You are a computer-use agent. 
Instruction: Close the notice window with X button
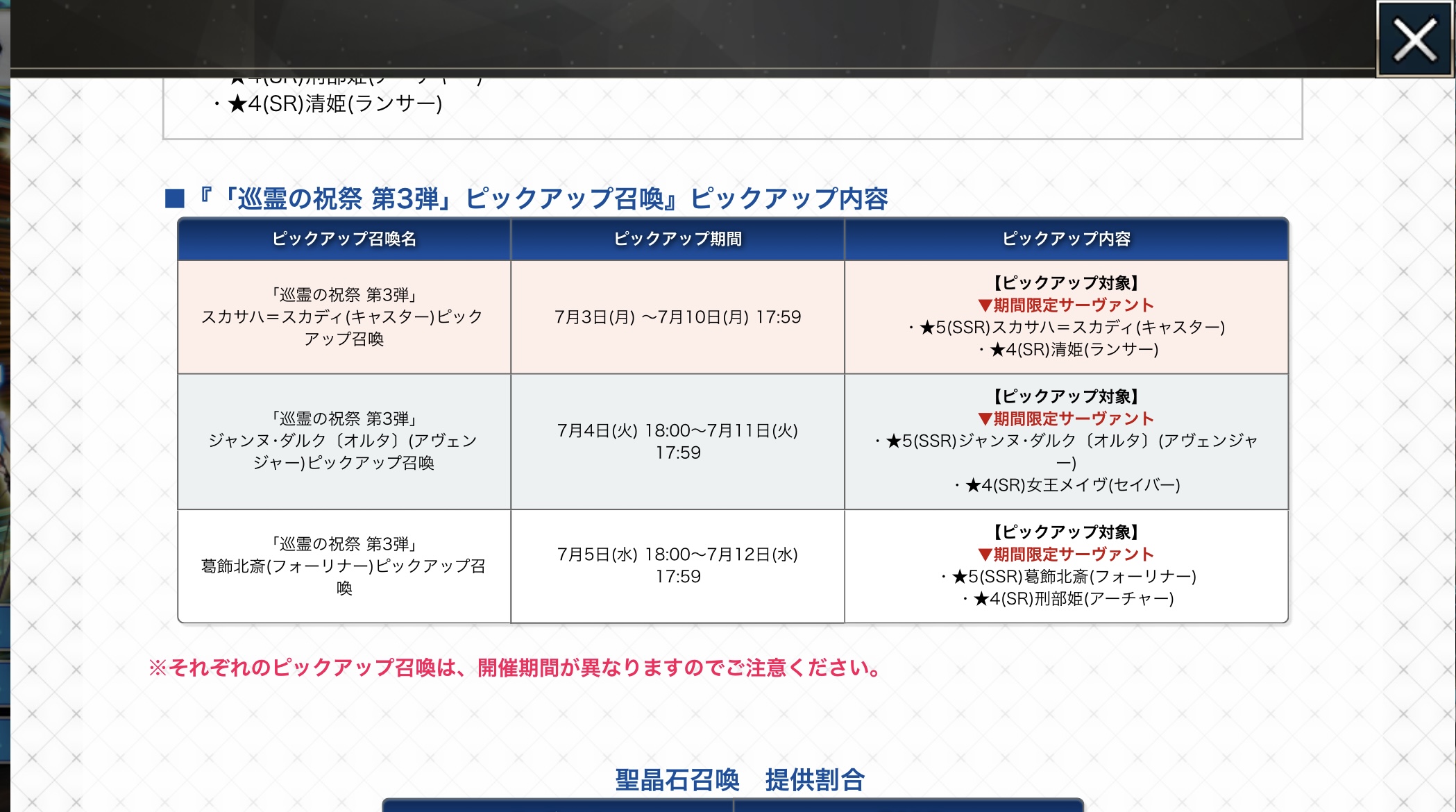click(1415, 40)
